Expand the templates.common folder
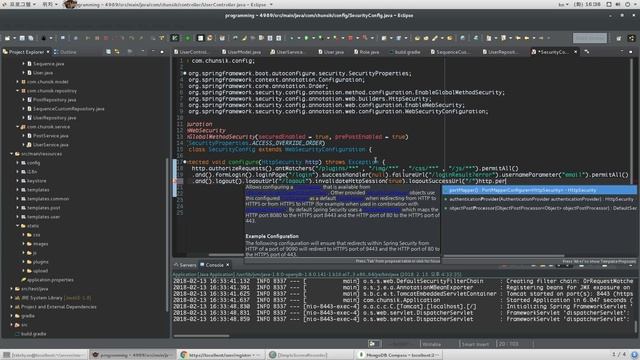Image resolution: width=640 pixels, height=360 pixels. point(18,198)
